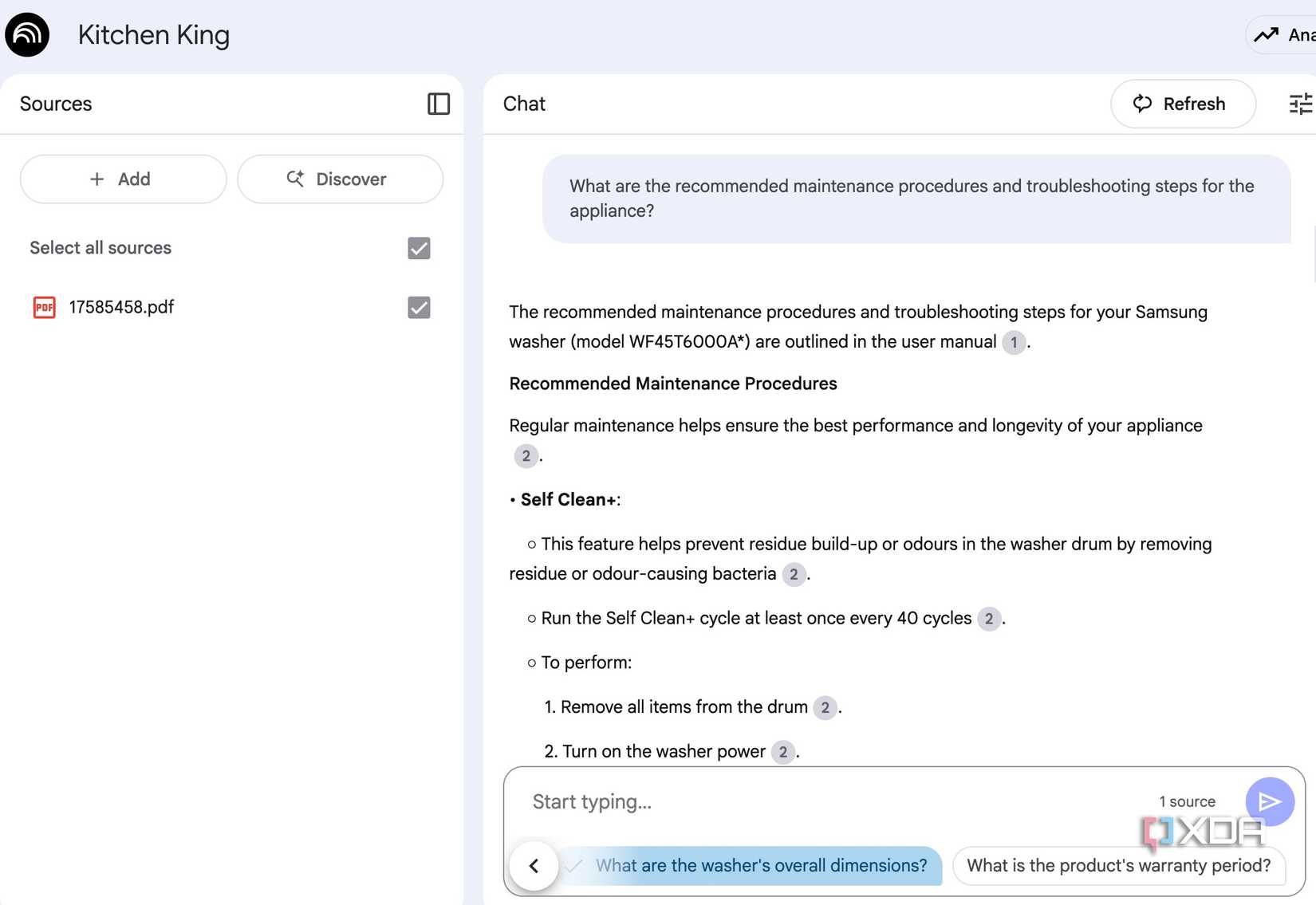1316x905 pixels.
Task: Click the PDF icon beside 17585458.pdf
Action: click(x=45, y=307)
